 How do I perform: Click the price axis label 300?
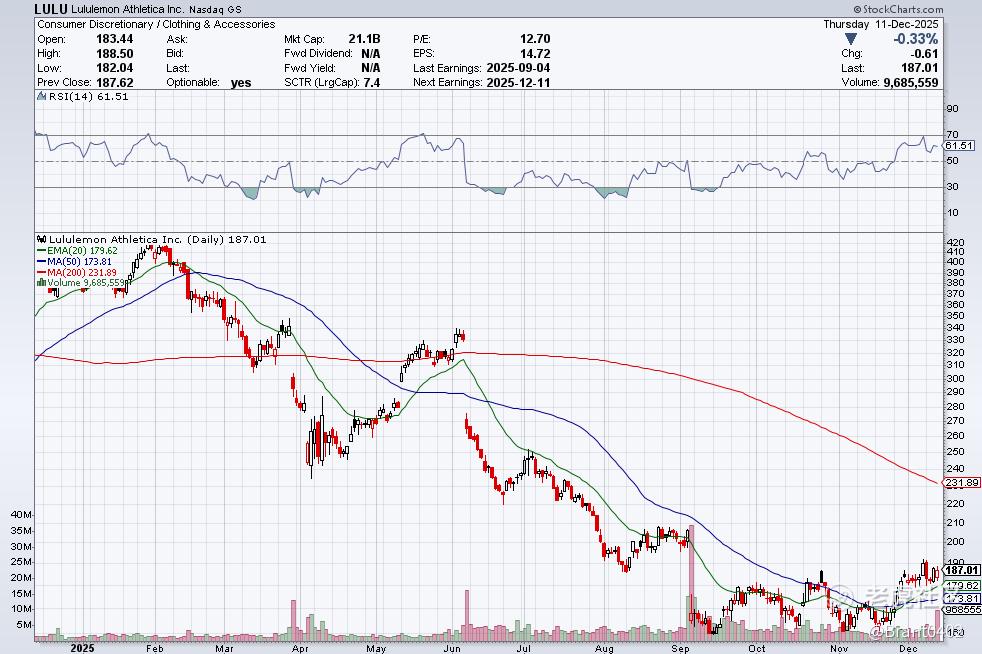coord(956,378)
